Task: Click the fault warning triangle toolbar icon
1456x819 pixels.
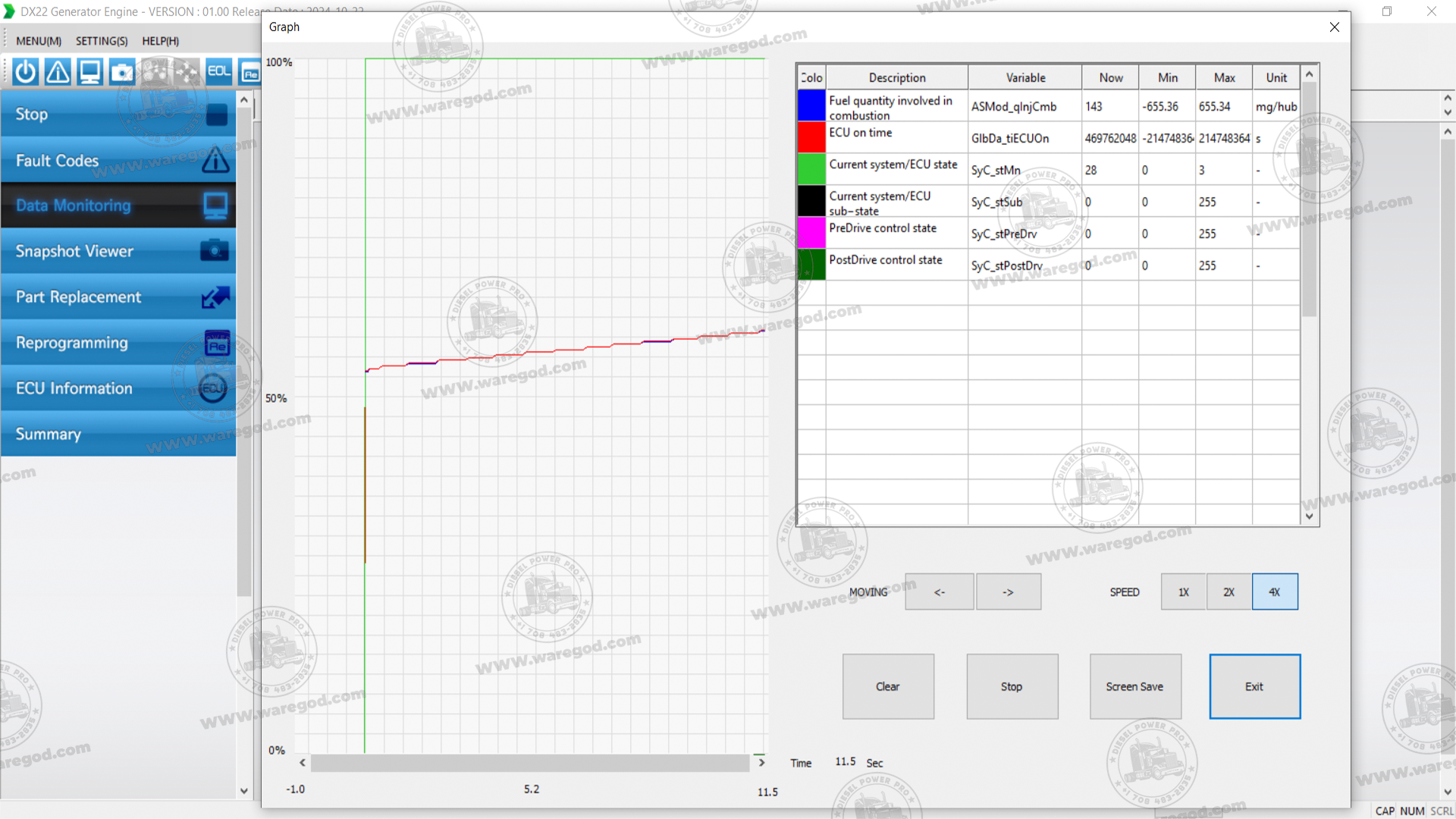Action: (x=58, y=72)
